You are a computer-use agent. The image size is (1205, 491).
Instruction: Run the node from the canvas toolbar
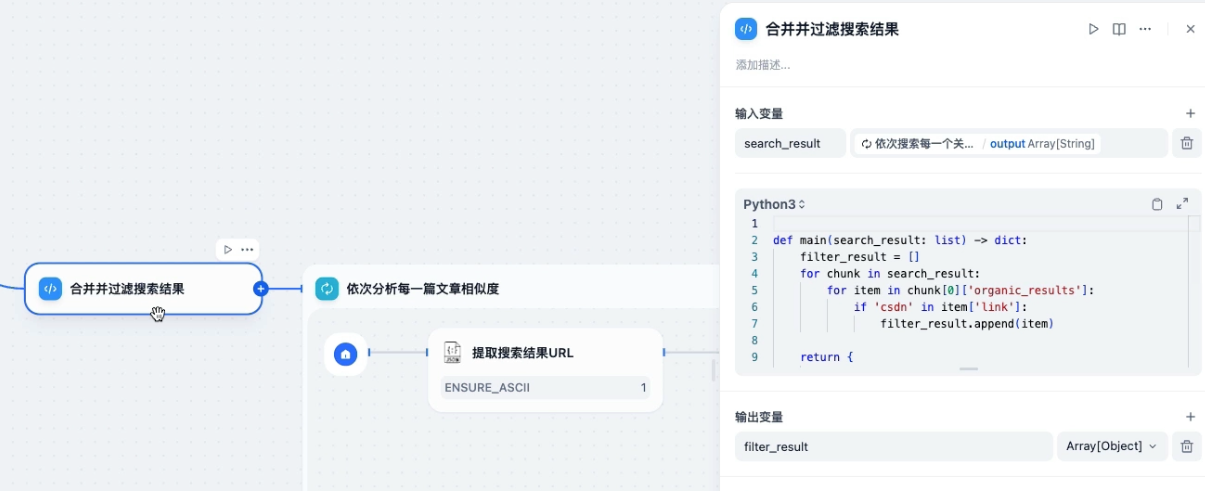(x=228, y=249)
